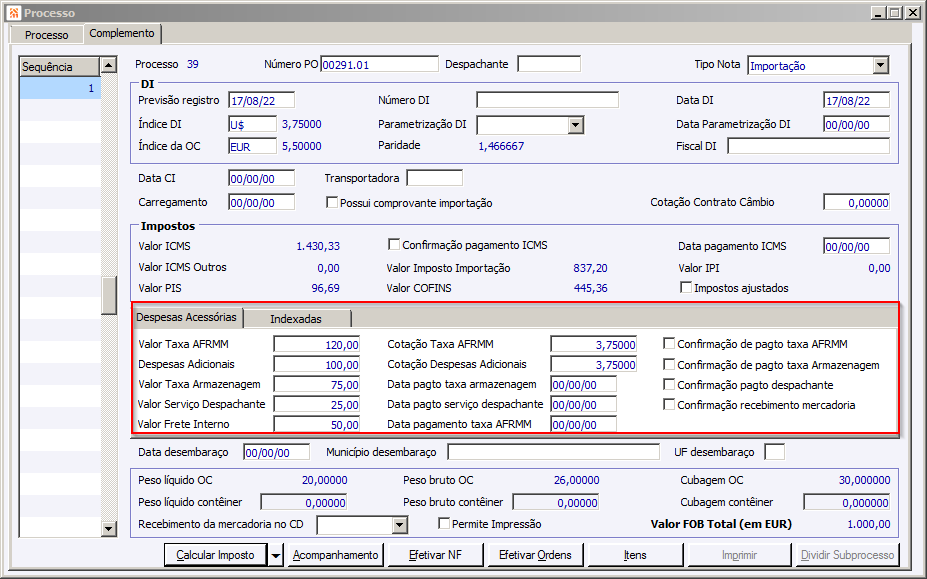
Task: Open Parametrização DI combo box
Action: (x=575, y=125)
